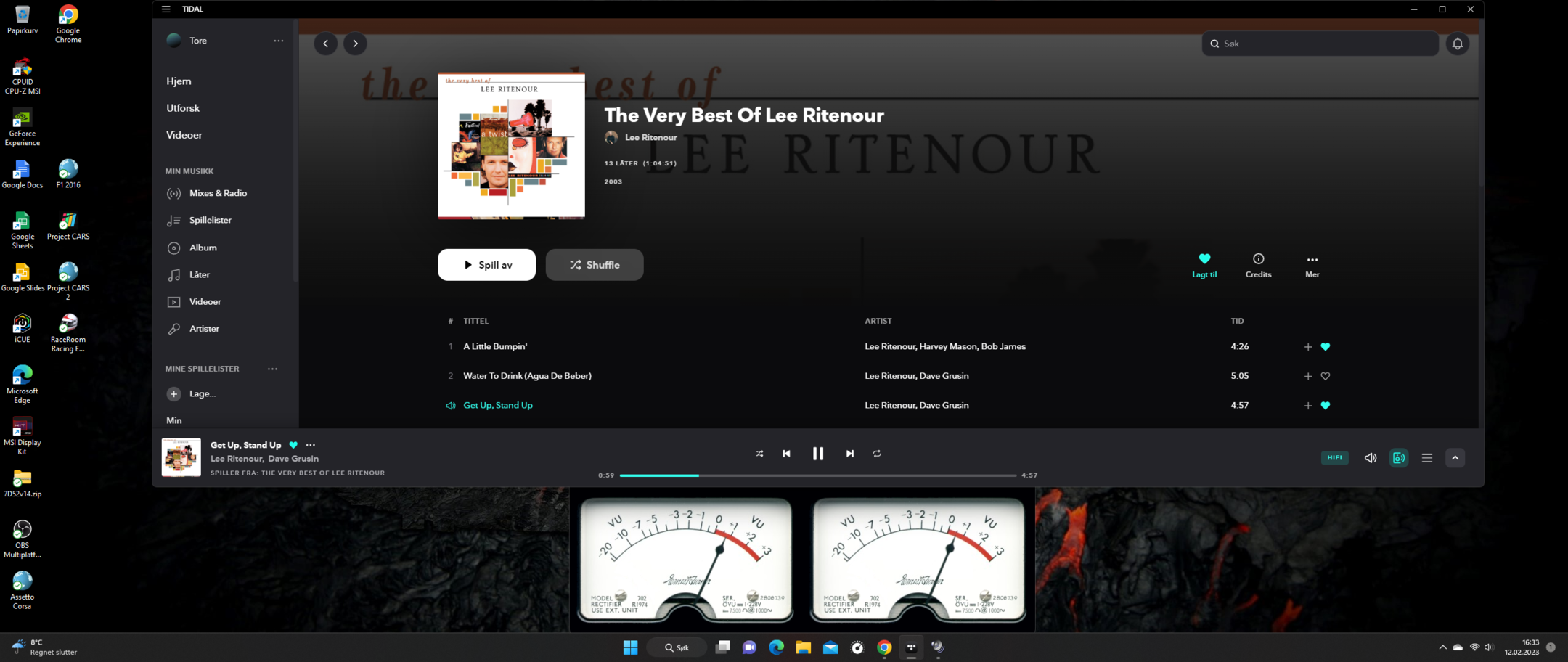This screenshot has height=662, width=1568.
Task: Toggle the HIFI quality badge
Action: [x=1334, y=458]
